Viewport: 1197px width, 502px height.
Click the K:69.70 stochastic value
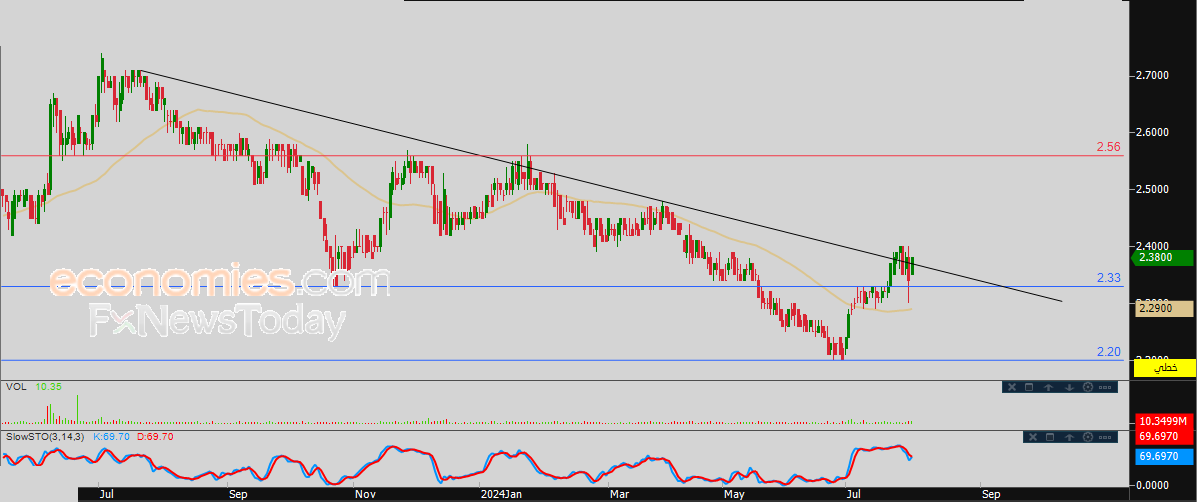[x=111, y=436]
